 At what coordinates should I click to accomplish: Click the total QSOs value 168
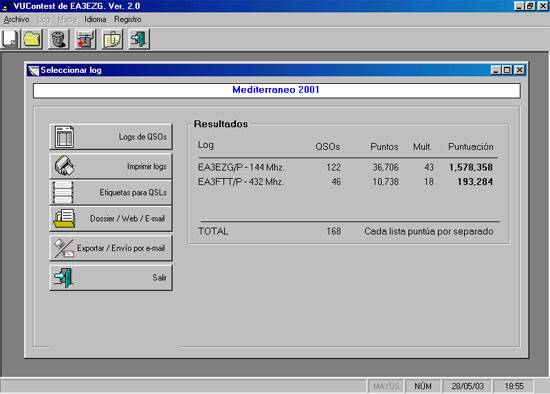tap(334, 231)
